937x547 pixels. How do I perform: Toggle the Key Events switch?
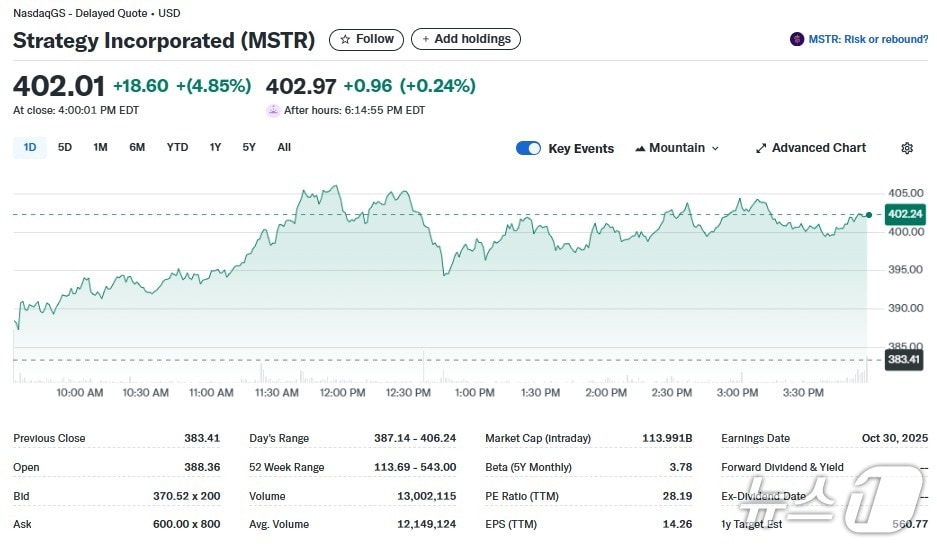(x=528, y=148)
